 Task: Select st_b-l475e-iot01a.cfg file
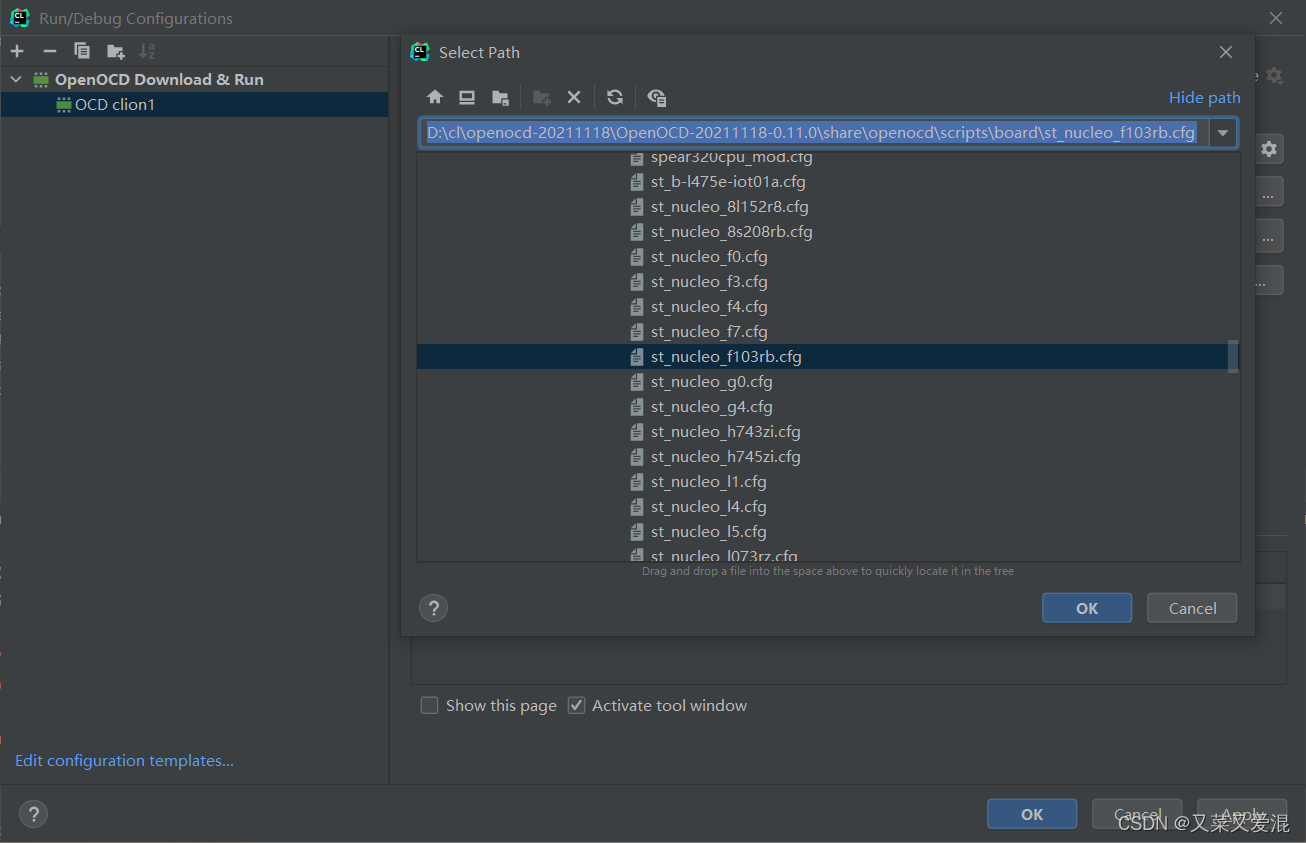click(728, 182)
